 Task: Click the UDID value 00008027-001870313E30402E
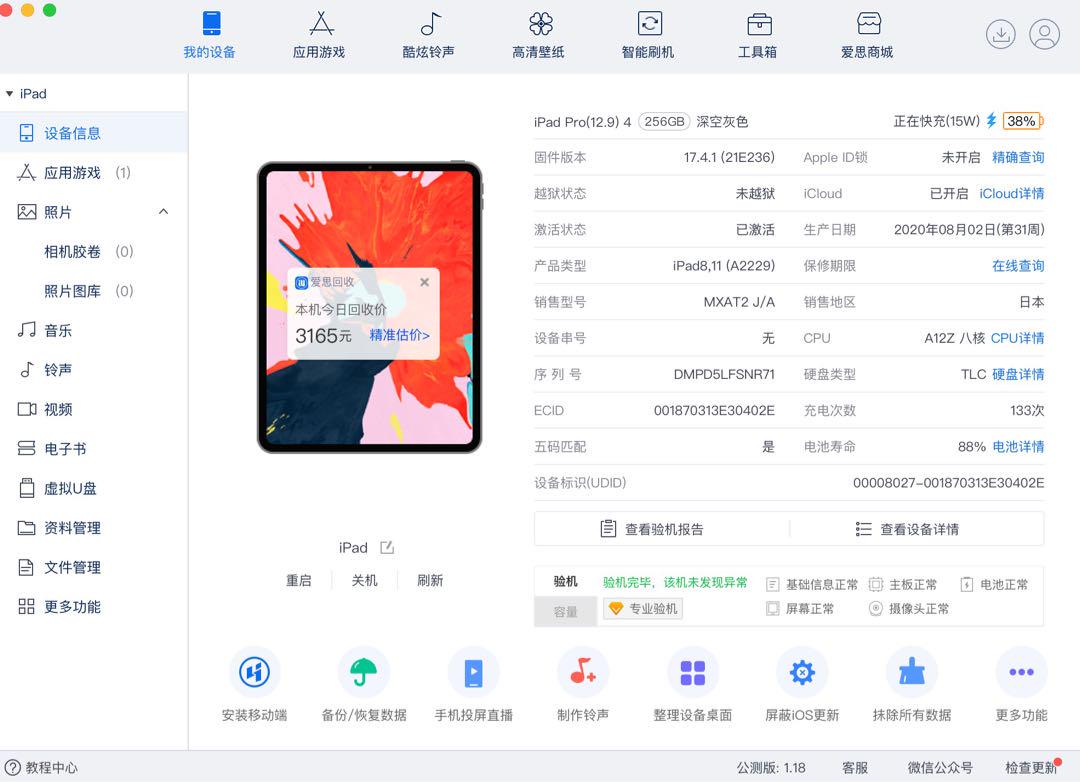pos(948,483)
